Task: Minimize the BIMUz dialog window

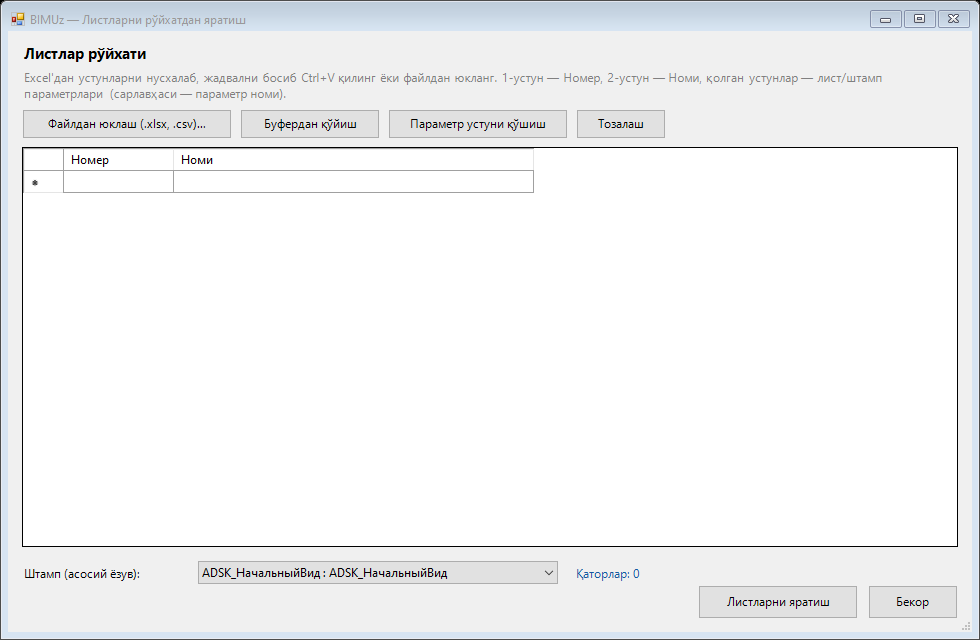Action: tap(886, 19)
